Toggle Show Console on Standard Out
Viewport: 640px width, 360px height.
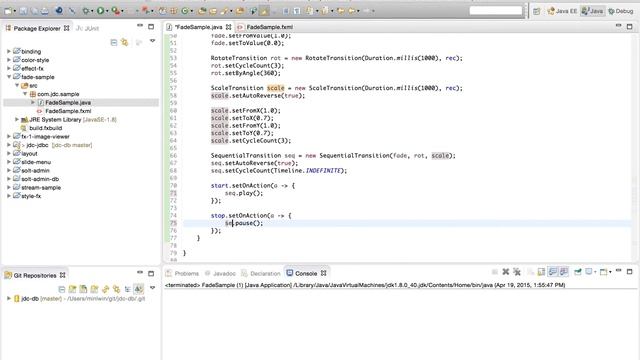[x=553, y=272]
